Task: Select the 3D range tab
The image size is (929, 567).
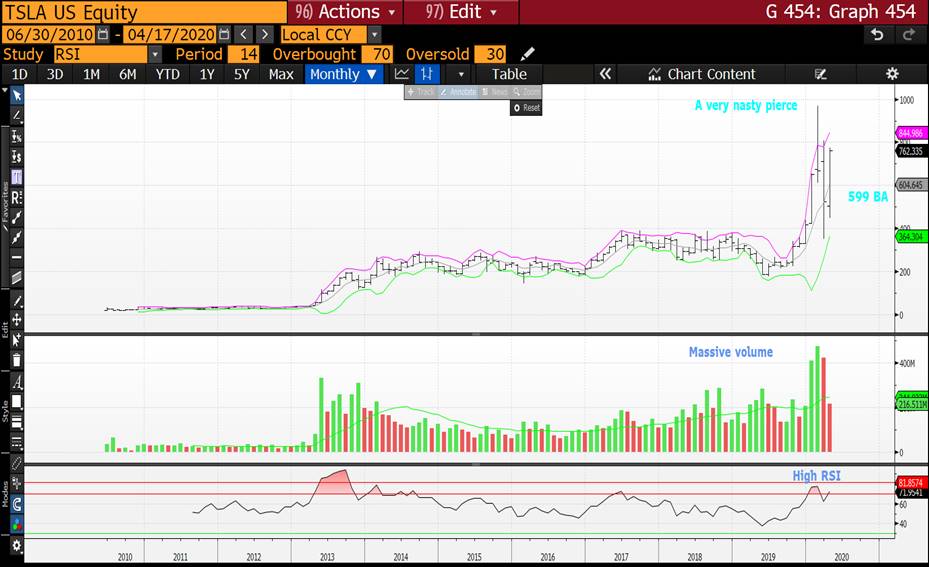Action: (x=55, y=74)
